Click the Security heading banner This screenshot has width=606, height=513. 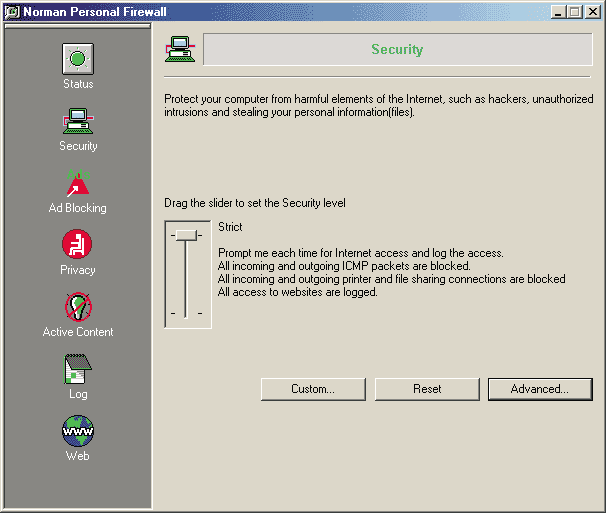pyautogui.click(x=397, y=49)
